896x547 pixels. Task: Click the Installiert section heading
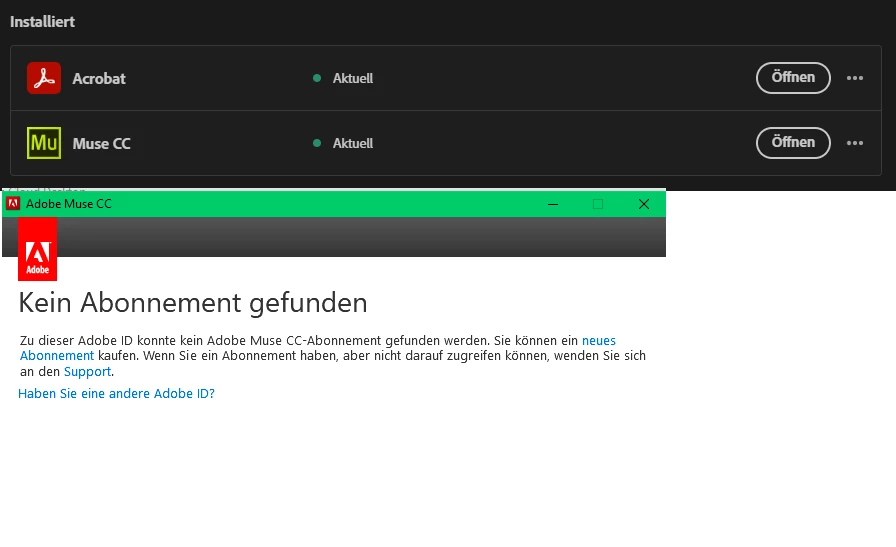point(42,22)
